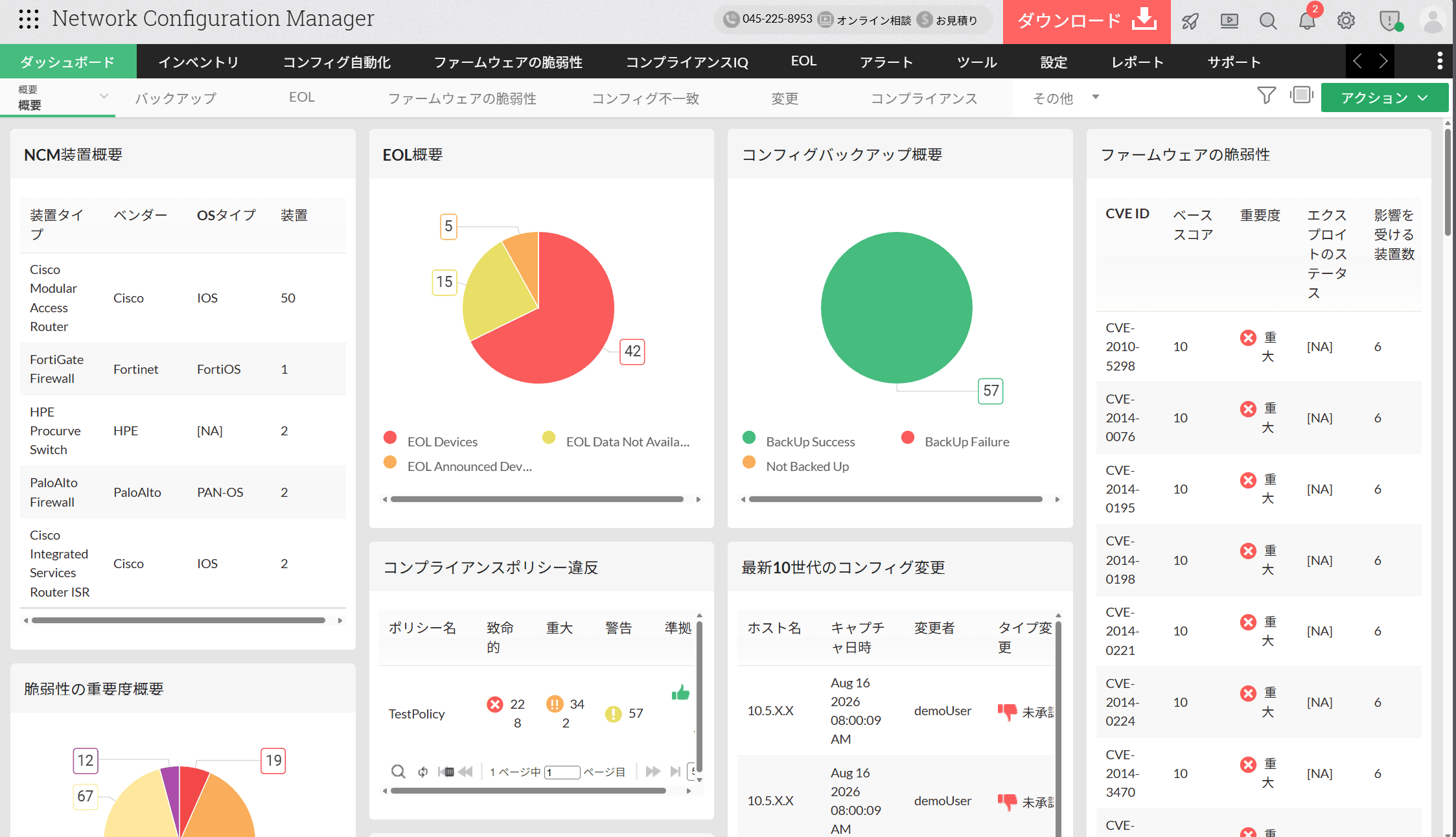Click the お見積り dollar icon
Viewport: 1456px width, 837px height.
(x=925, y=19)
